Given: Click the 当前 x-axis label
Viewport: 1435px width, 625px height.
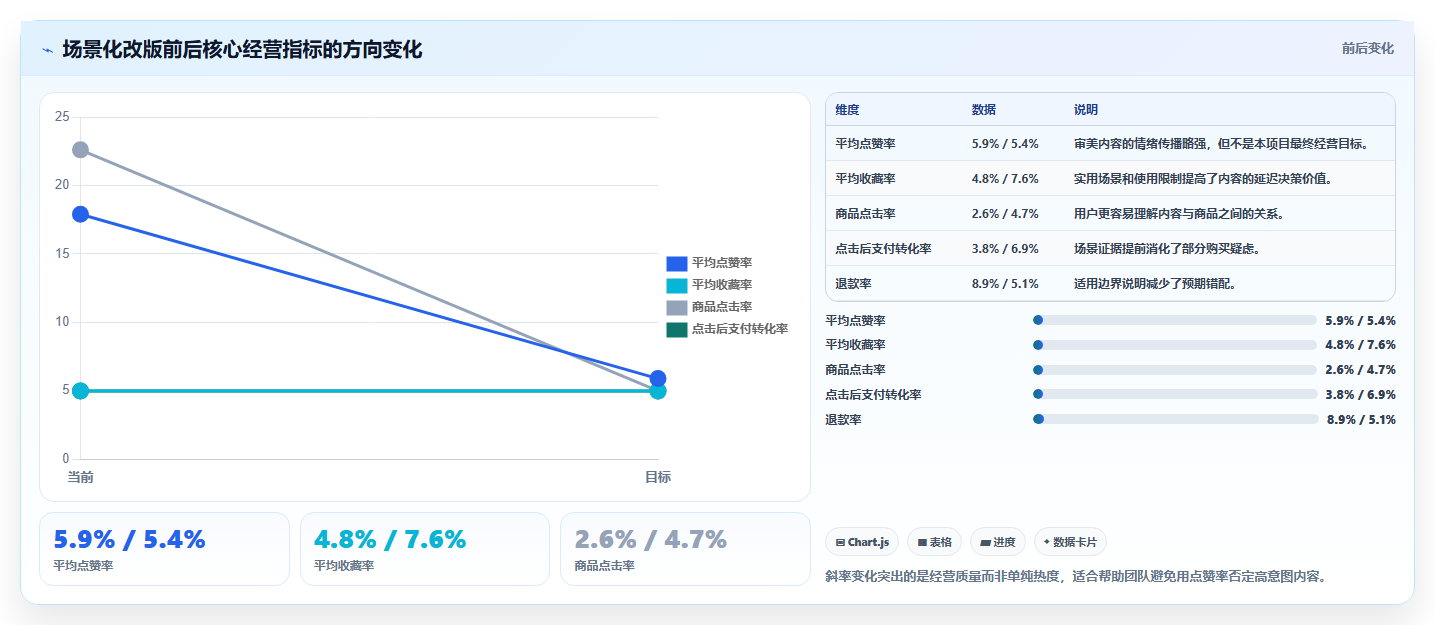Looking at the screenshot, I should [80, 477].
